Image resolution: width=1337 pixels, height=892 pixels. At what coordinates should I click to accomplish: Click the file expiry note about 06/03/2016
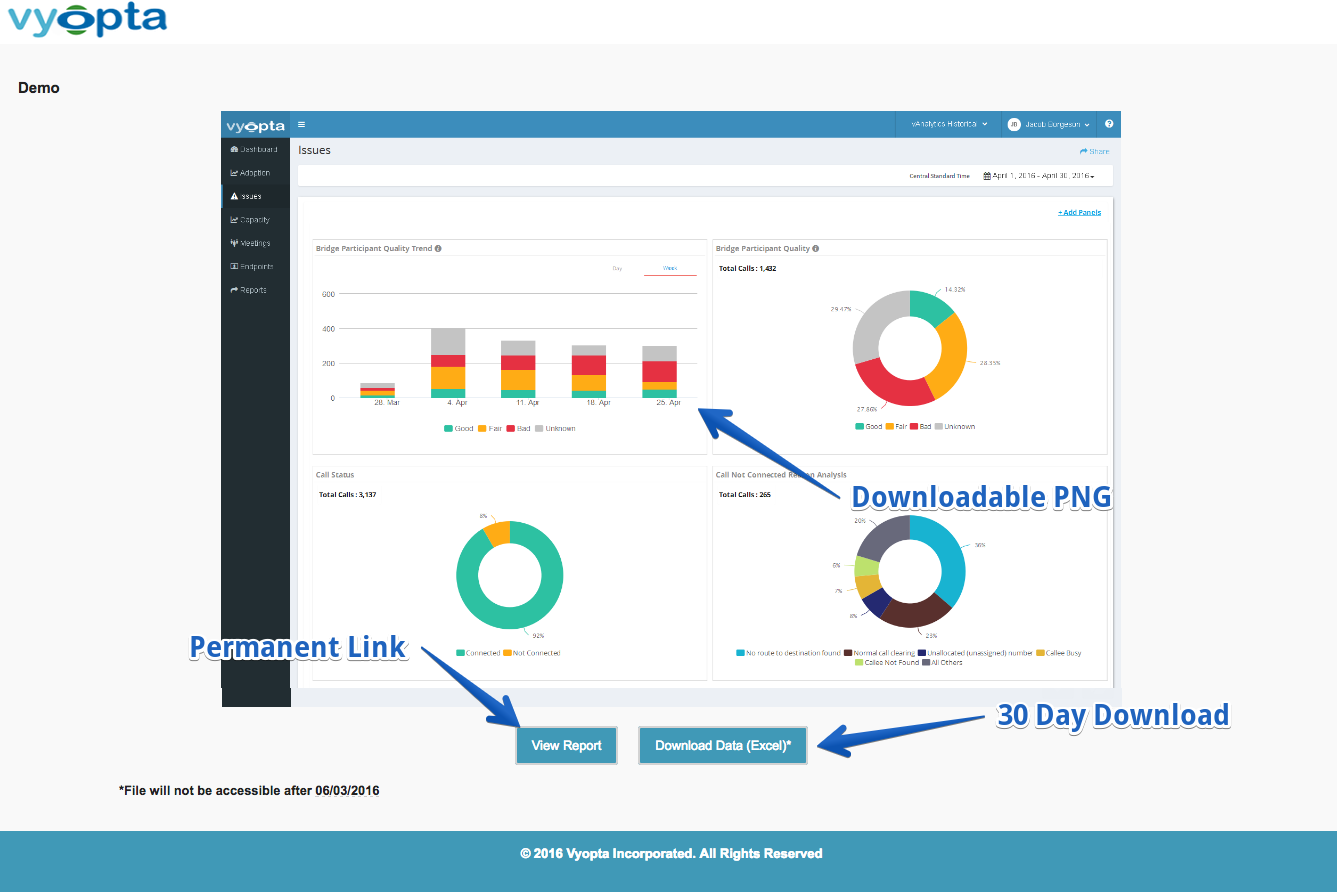click(x=249, y=790)
